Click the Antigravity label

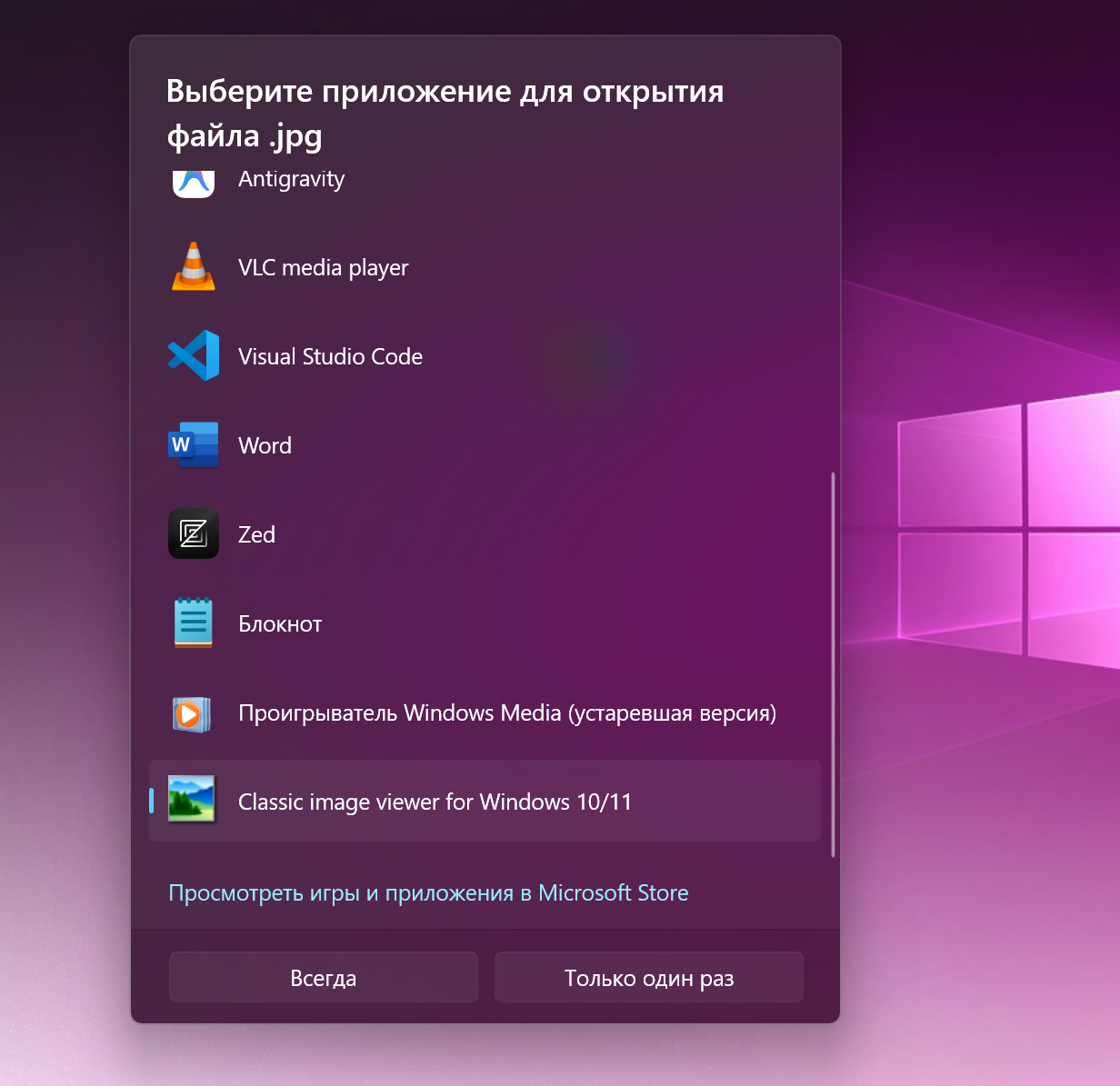pos(291,179)
